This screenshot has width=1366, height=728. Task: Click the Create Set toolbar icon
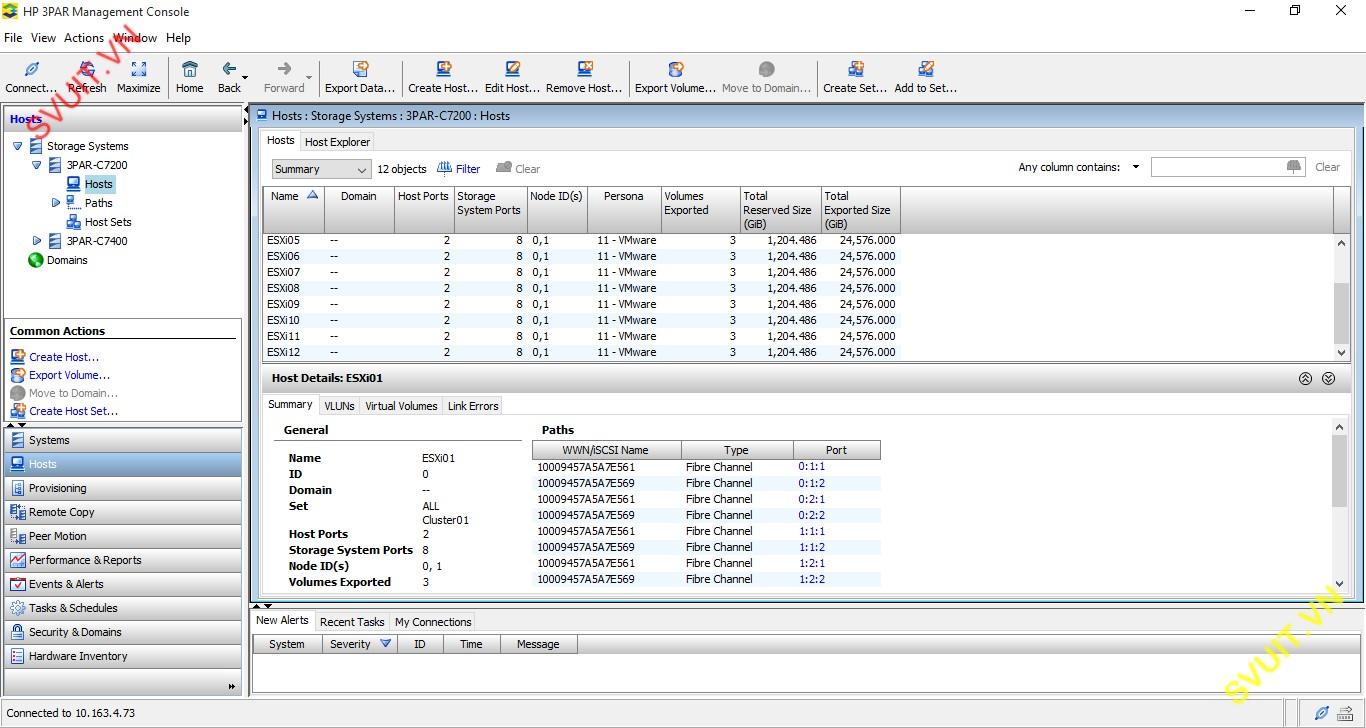tap(855, 69)
